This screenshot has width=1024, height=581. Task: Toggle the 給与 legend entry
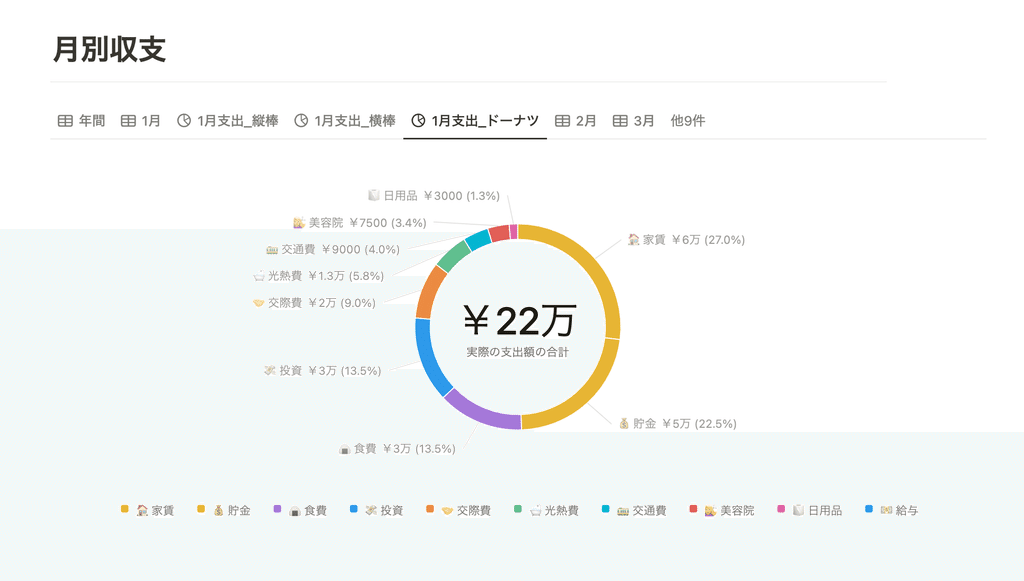coord(891,510)
